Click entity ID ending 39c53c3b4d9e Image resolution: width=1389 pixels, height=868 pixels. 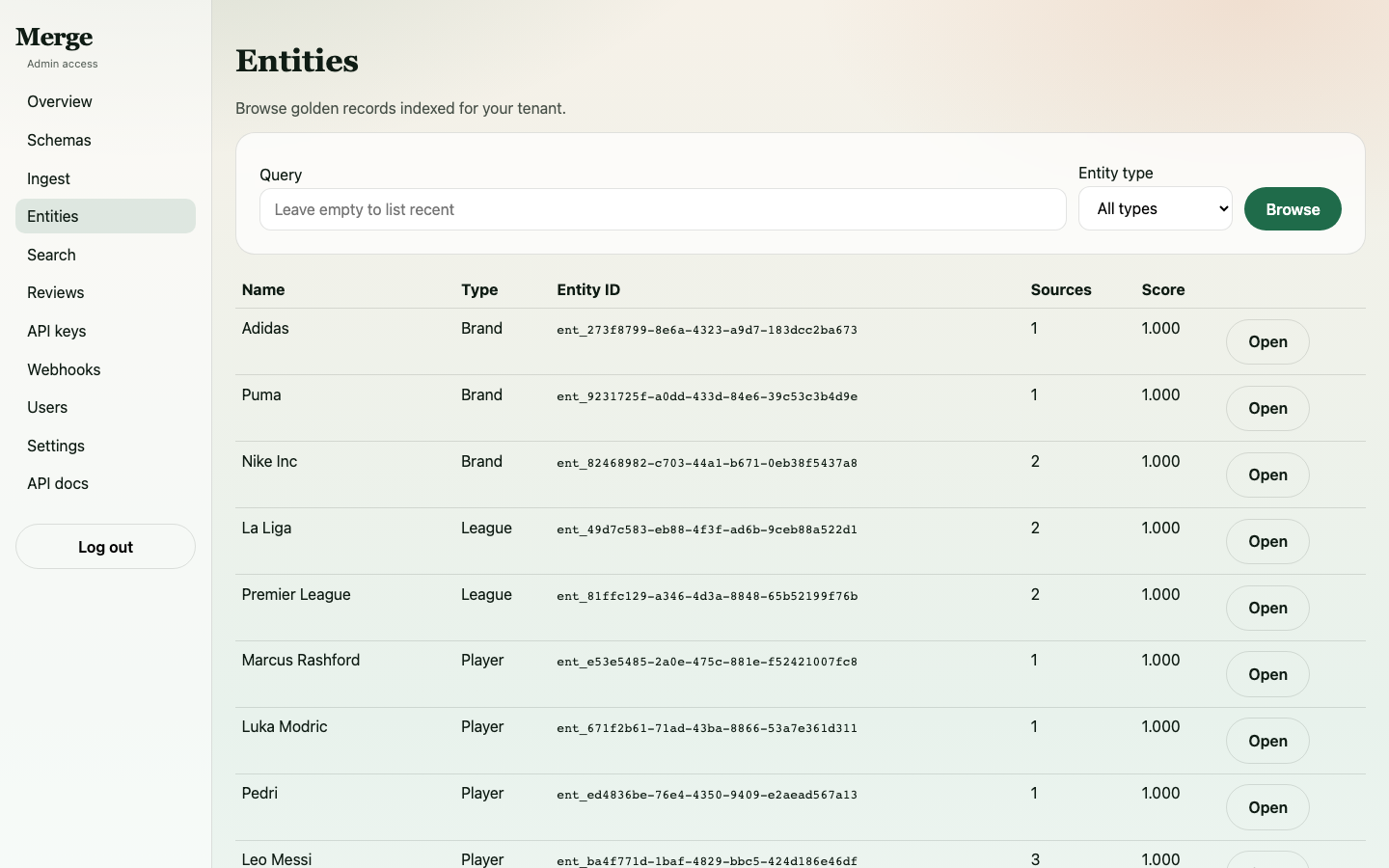(707, 396)
